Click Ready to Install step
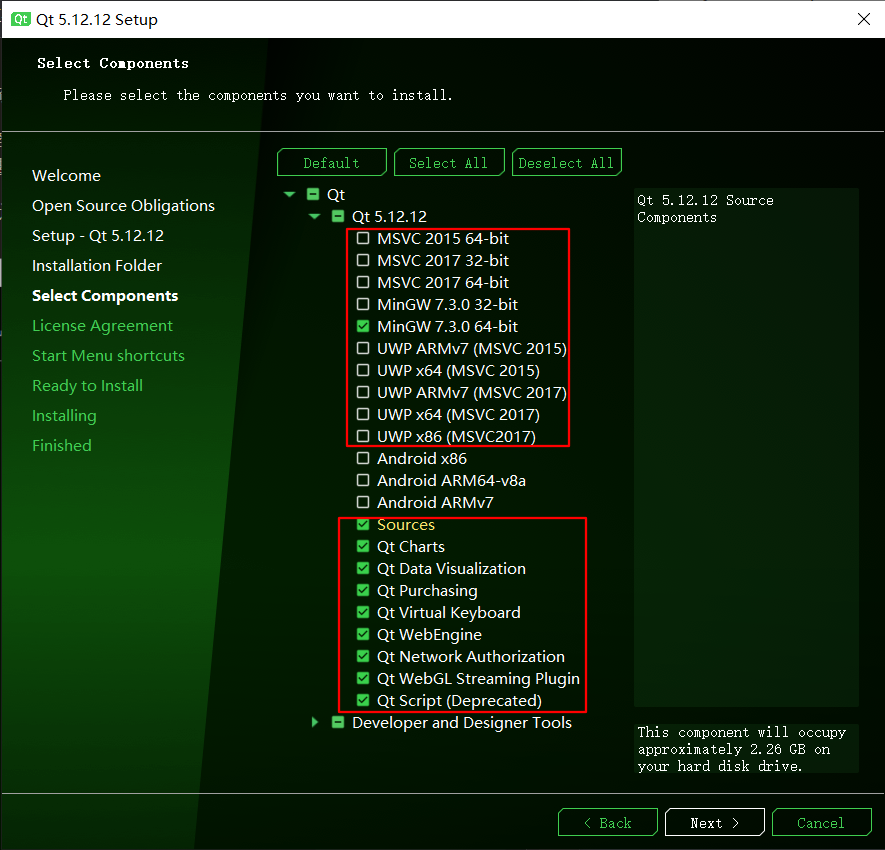Viewport: 885px width, 850px height. point(87,385)
